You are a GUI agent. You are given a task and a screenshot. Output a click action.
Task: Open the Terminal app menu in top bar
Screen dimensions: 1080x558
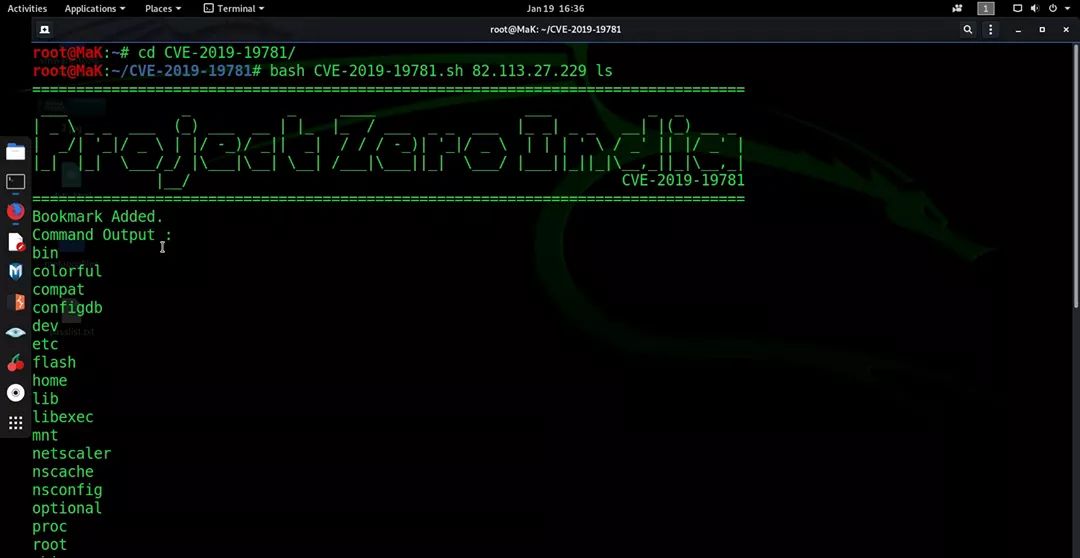[x=234, y=8]
